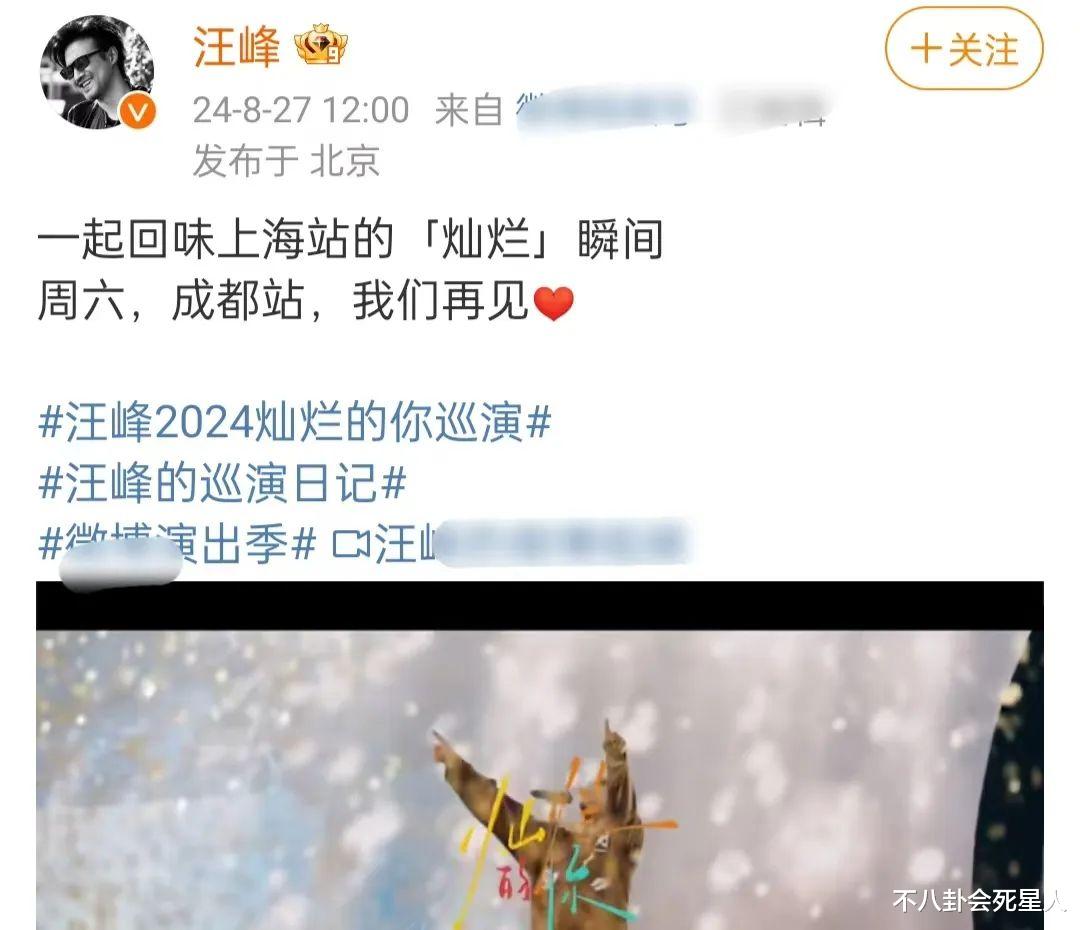
Task: Tap the video camera link icon
Action: click(x=351, y=544)
